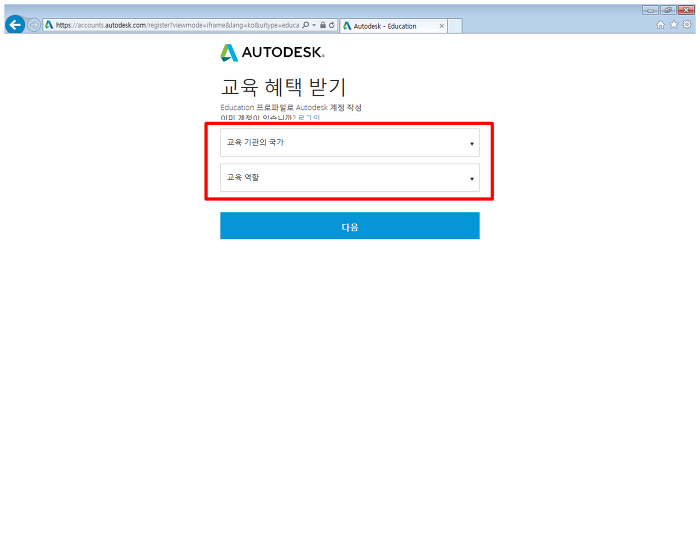Click the URL address field

click(177, 25)
